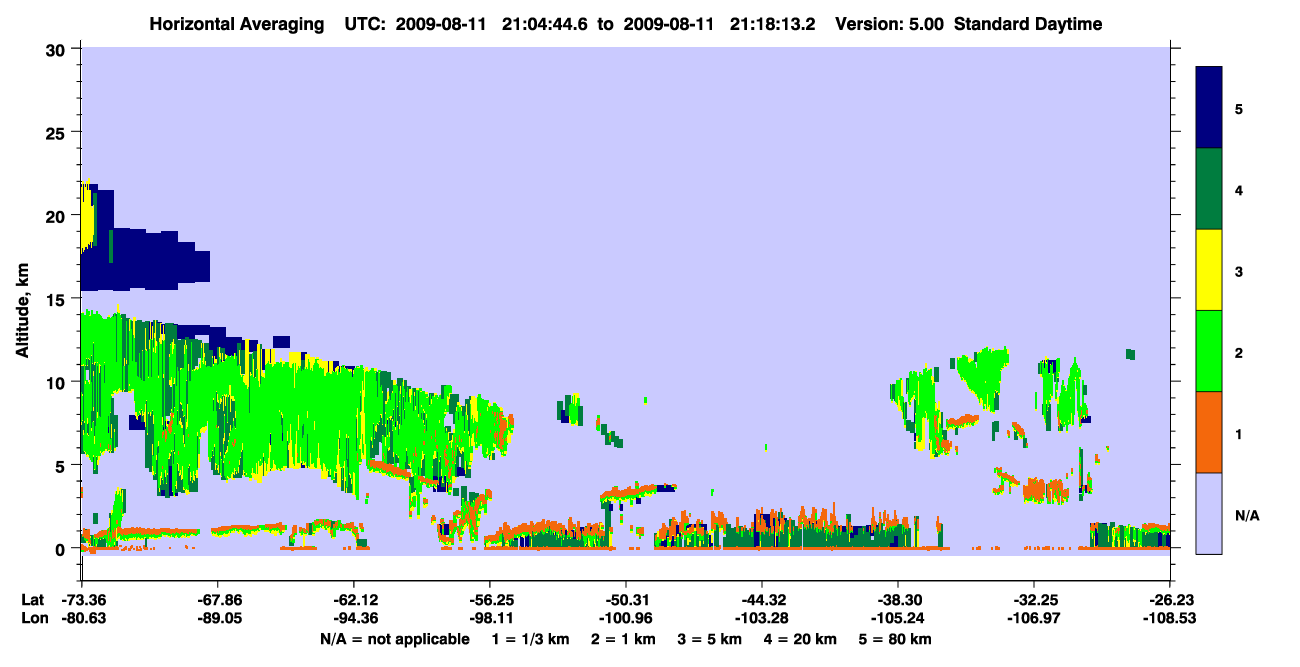
Task: Click the longitude value -106.97
Action: (x=1034, y=618)
